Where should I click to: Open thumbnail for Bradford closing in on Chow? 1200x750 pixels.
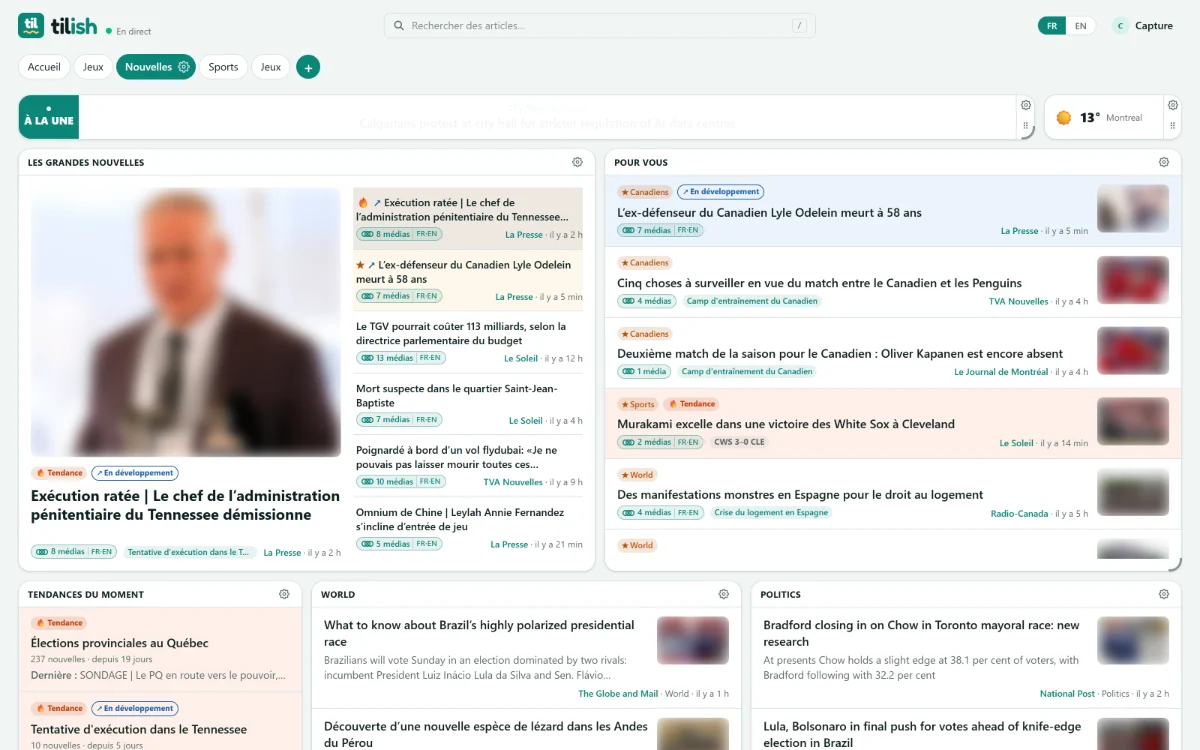1133,641
